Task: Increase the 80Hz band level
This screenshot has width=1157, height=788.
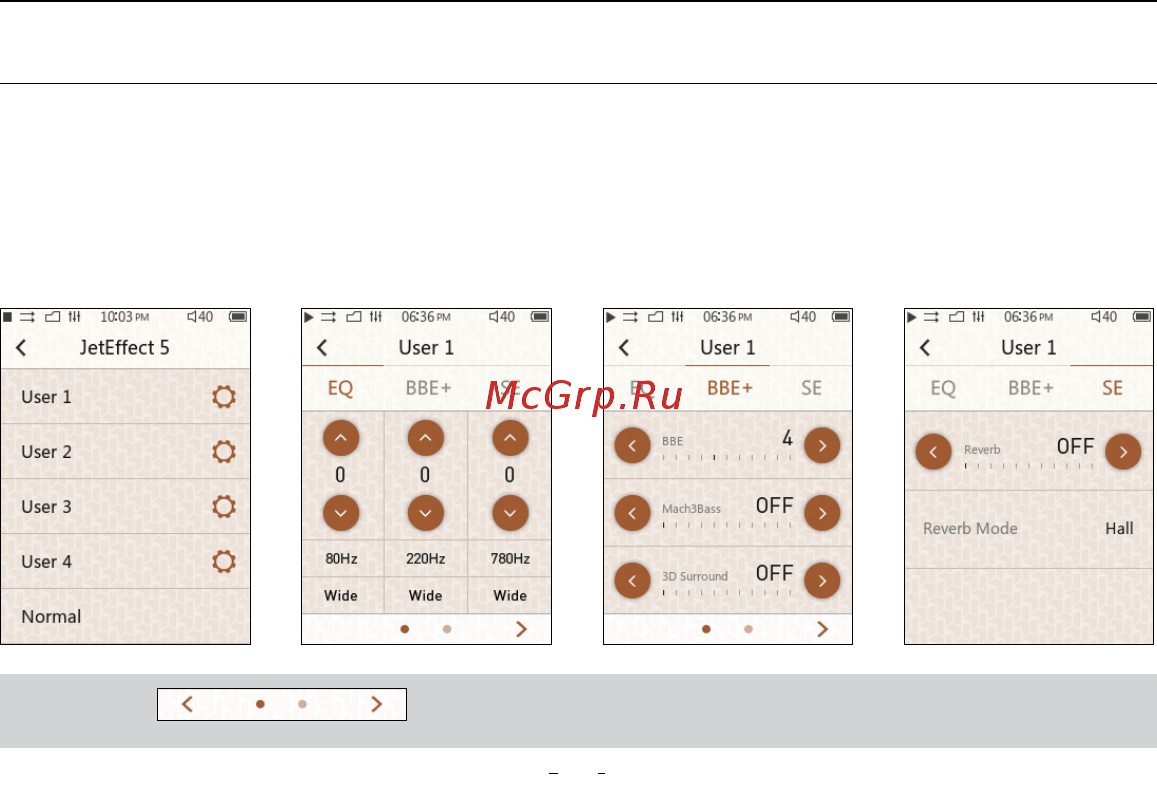Action: (x=341, y=438)
